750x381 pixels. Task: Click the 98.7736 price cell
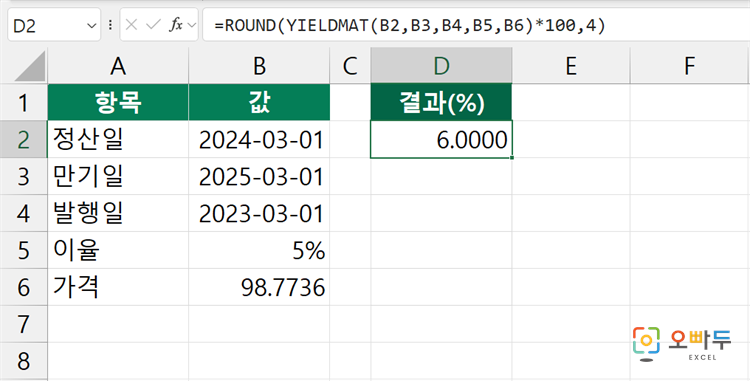(259, 287)
